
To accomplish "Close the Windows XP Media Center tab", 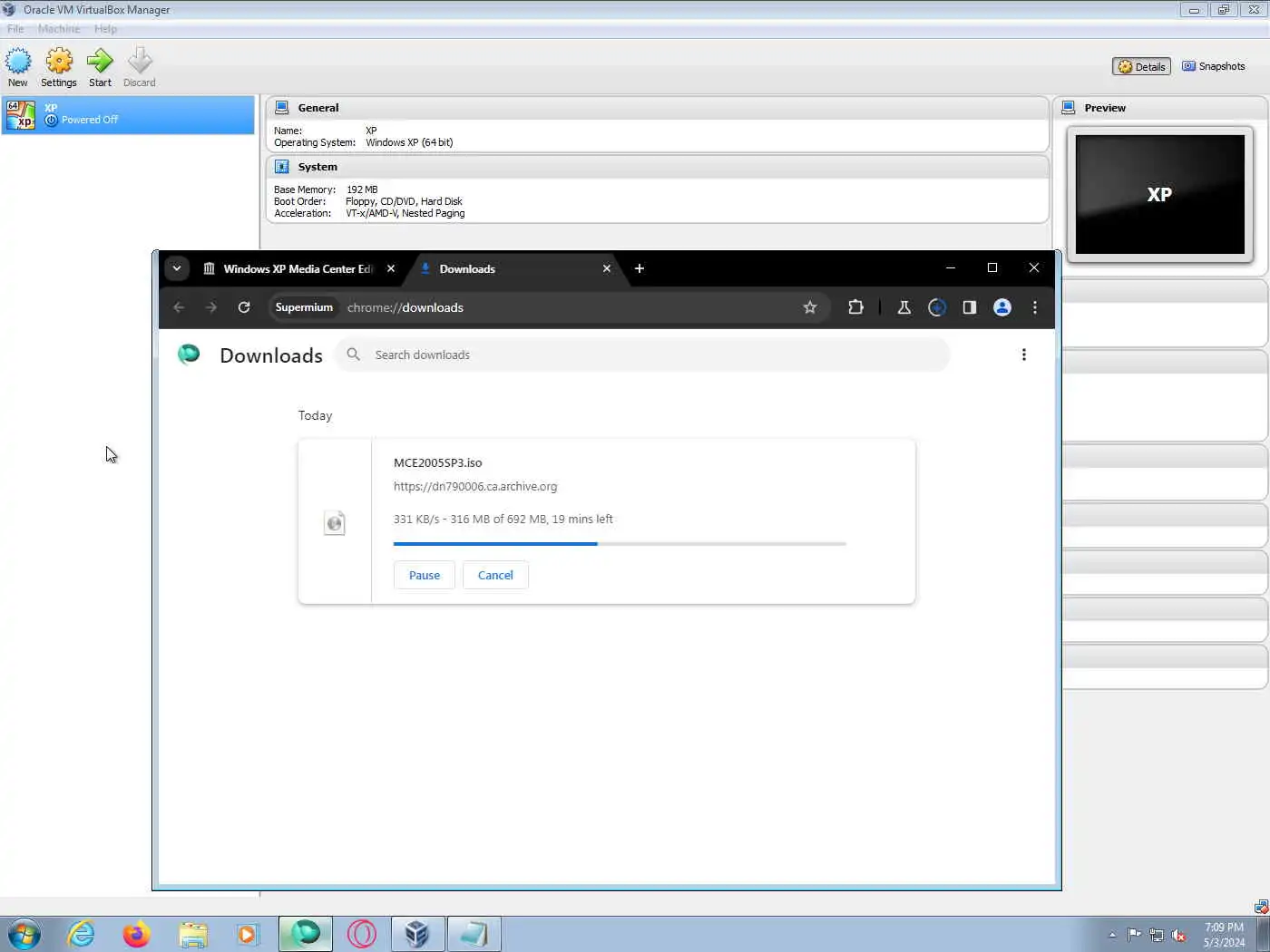I will [391, 268].
